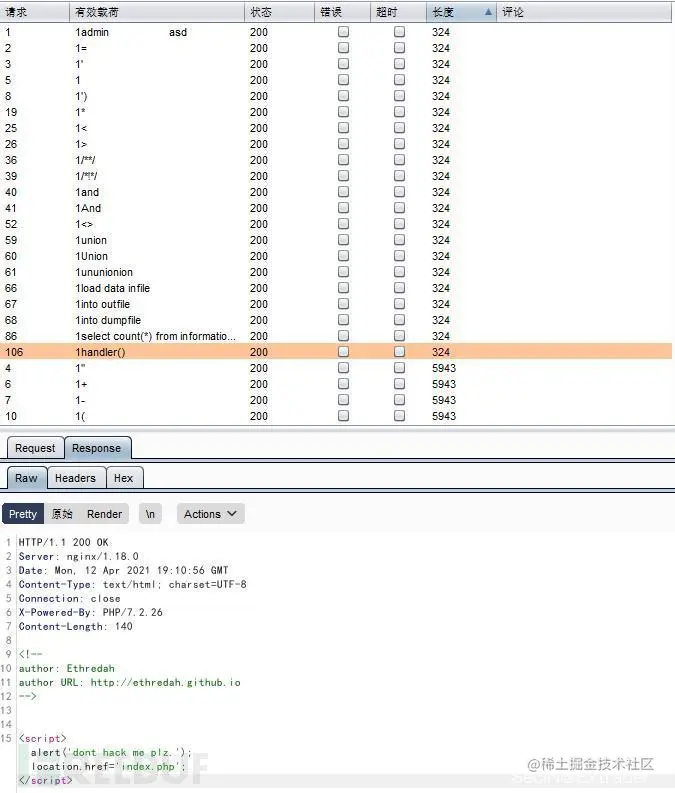Toggle 超时 checkbox in the 1load data infile row
This screenshot has width=675, height=793.
[x=399, y=288]
